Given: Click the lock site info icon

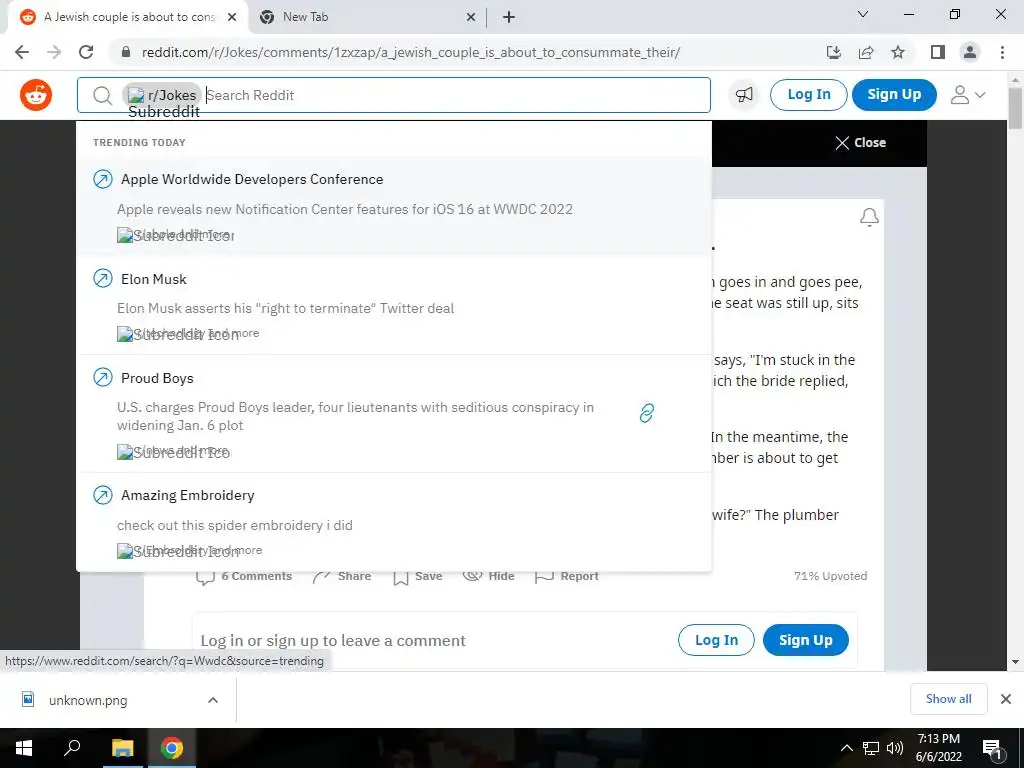Looking at the screenshot, I should (x=126, y=52).
